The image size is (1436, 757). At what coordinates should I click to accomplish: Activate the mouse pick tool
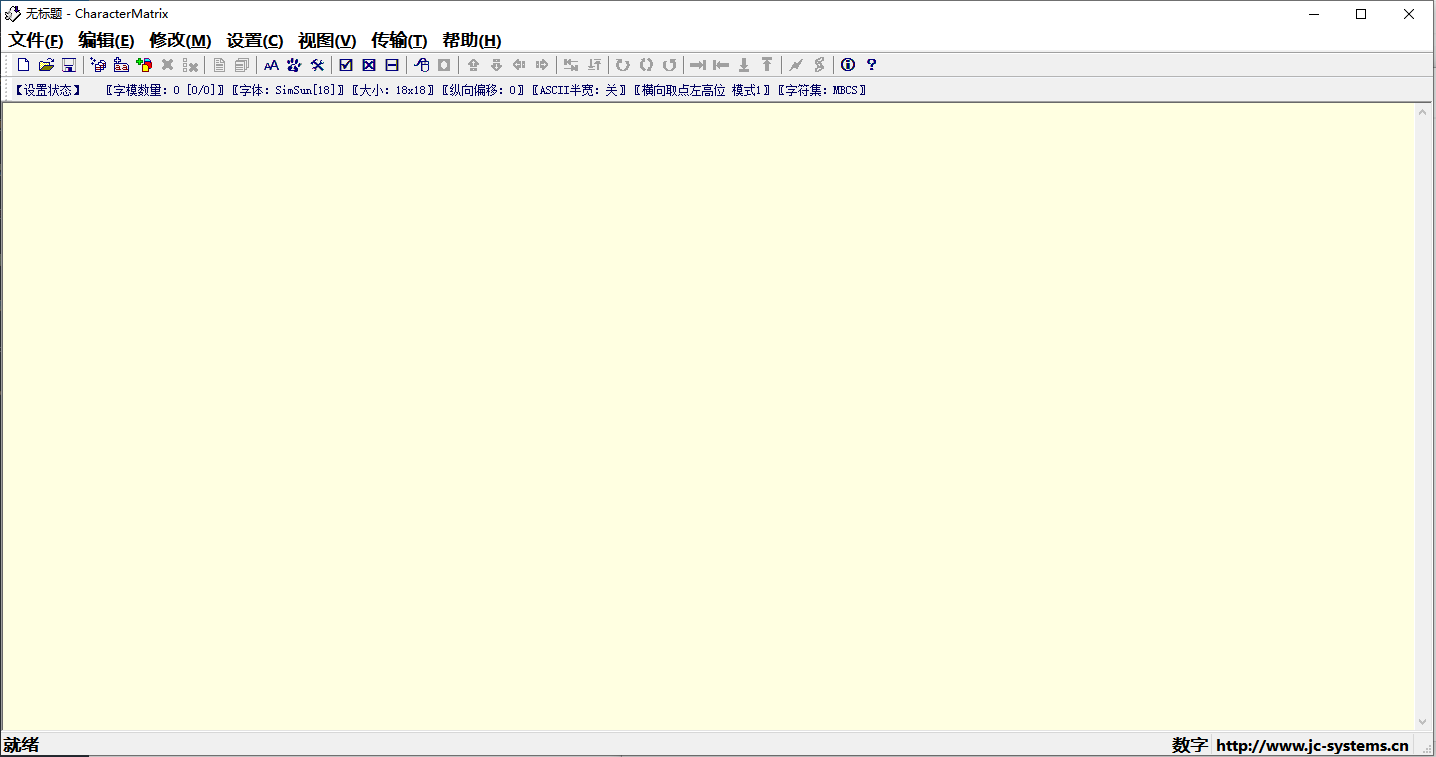click(421, 64)
